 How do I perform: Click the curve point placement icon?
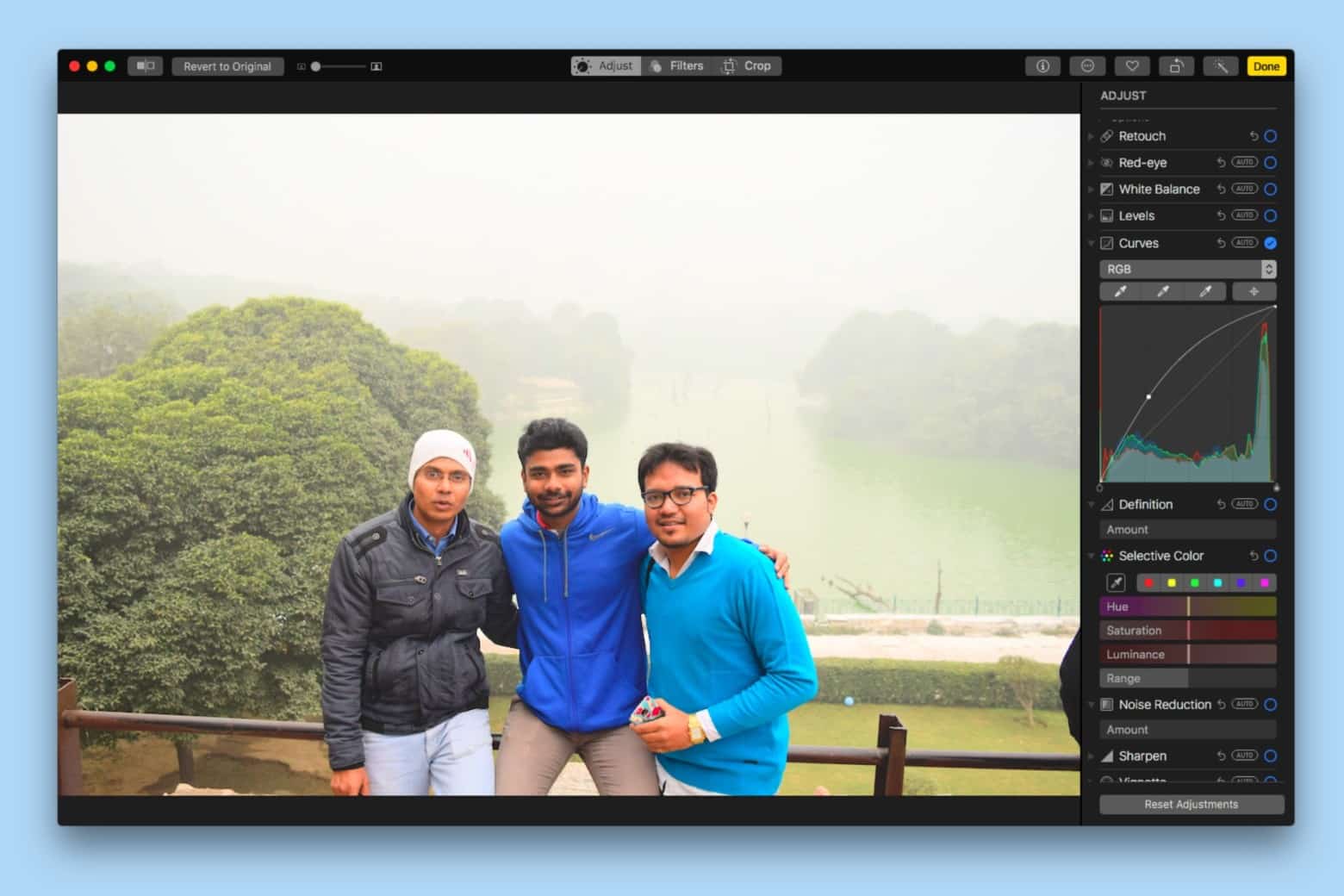click(1254, 291)
